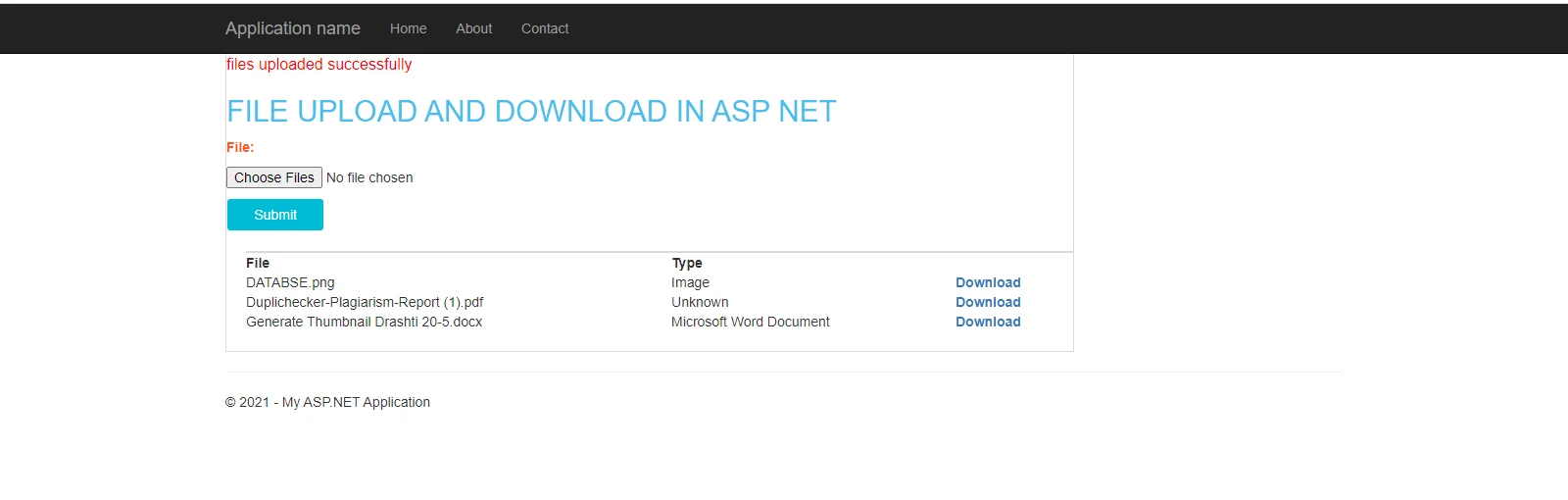This screenshot has height=500, width=1568.
Task: Download the Duplichecker Plagiarism Report PDF
Action: point(988,302)
